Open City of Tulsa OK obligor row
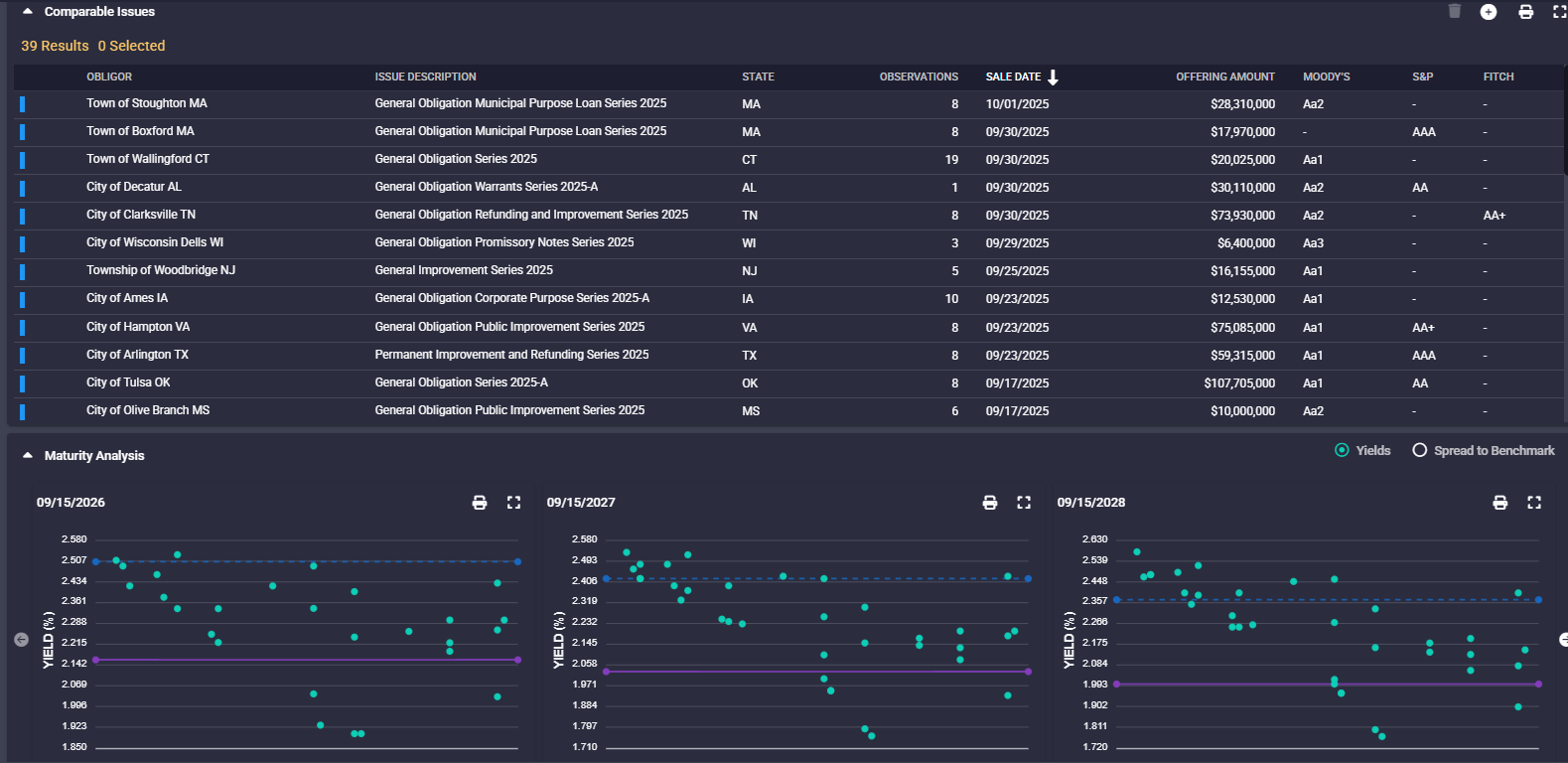This screenshot has width=1568, height=763. coord(128,382)
